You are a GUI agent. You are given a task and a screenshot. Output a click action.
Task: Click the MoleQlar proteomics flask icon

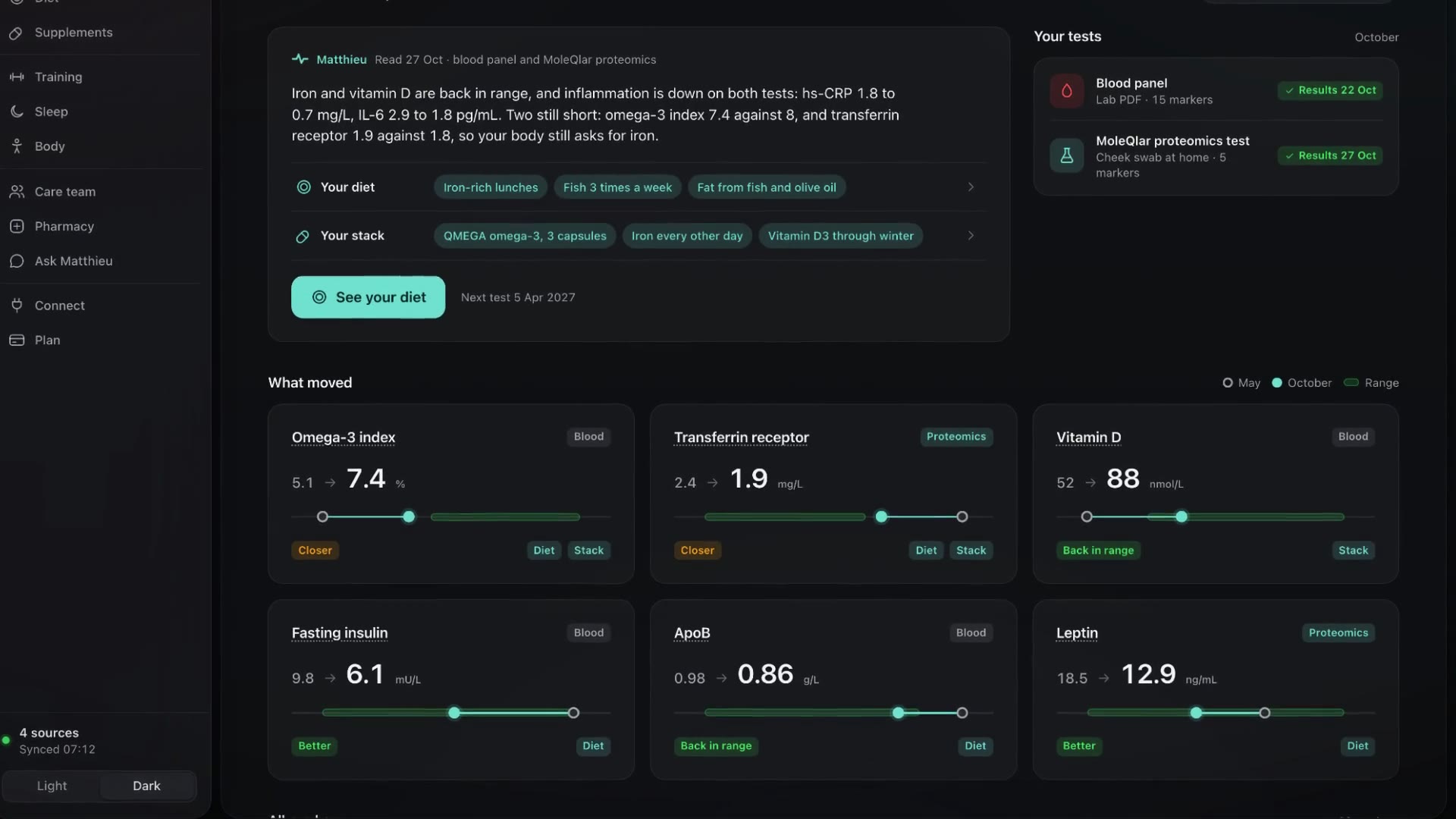[1066, 155]
